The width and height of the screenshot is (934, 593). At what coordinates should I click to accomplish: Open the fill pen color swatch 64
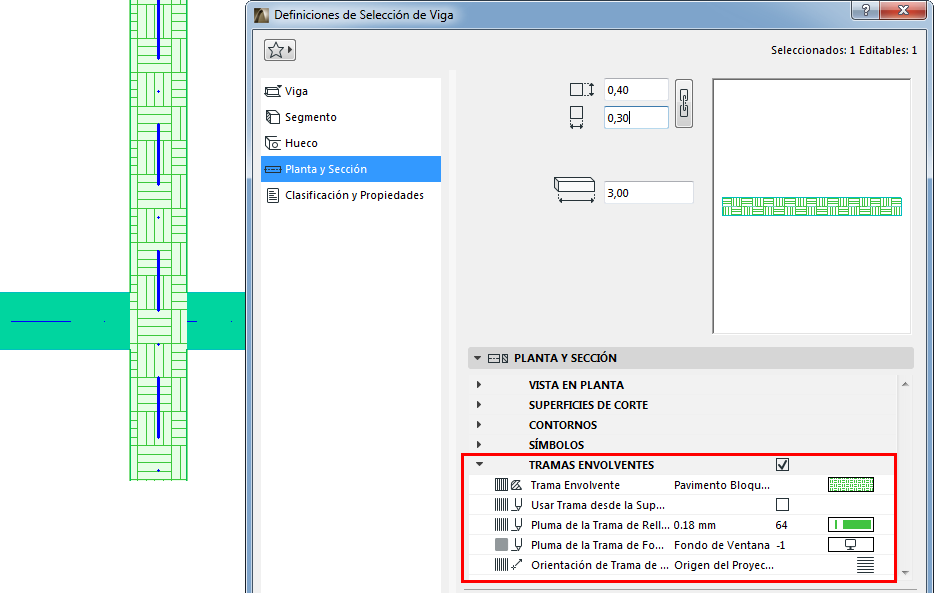[x=851, y=525]
